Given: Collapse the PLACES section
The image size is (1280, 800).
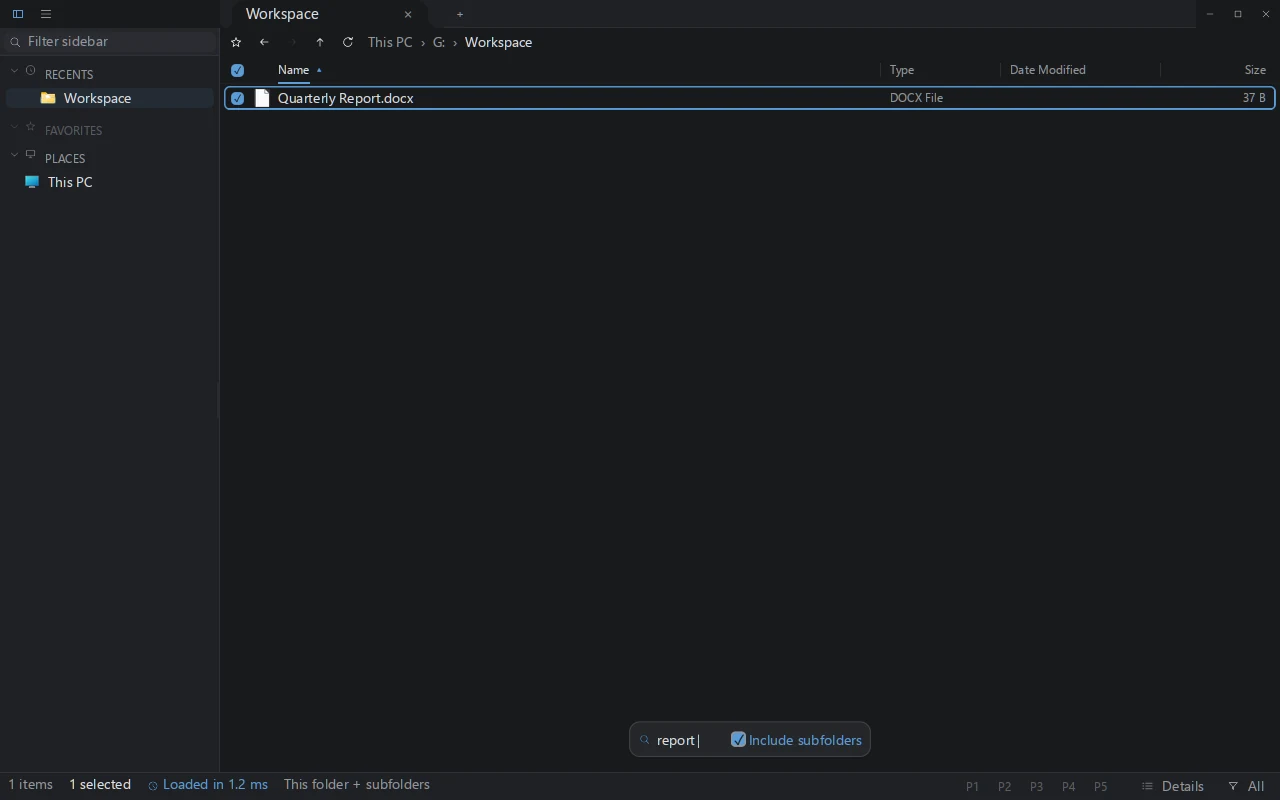Looking at the screenshot, I should pos(14,155).
